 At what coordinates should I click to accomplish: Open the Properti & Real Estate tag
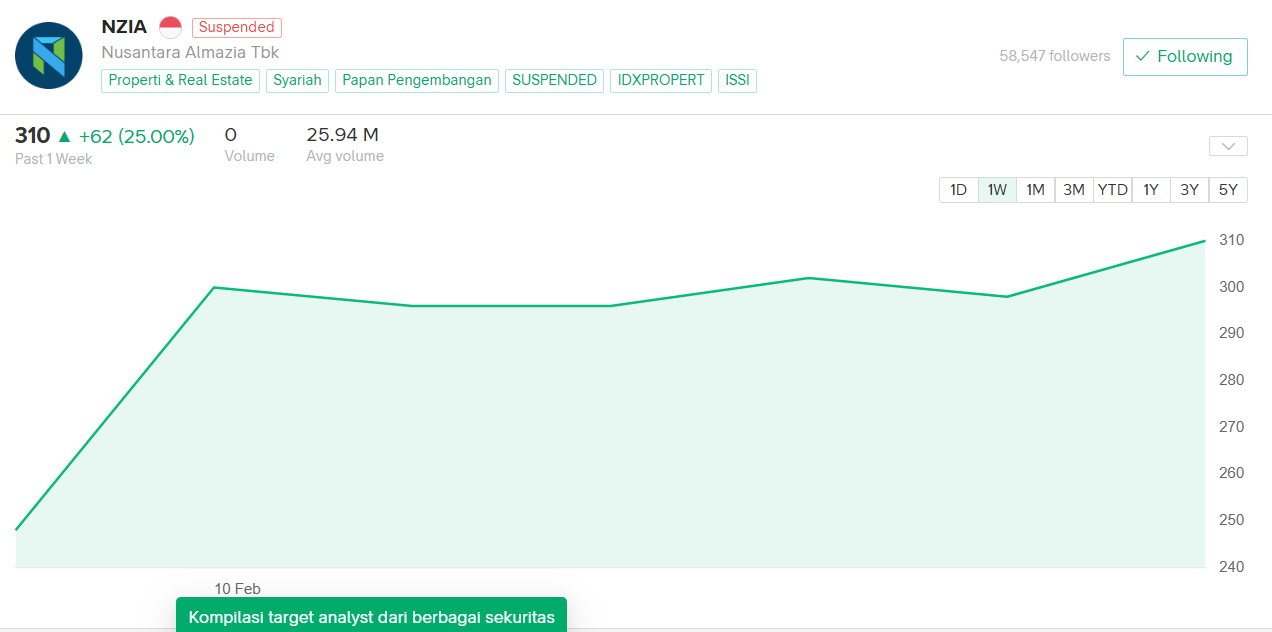coord(180,80)
